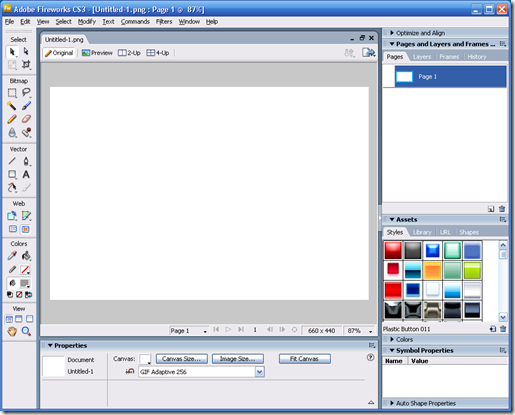Select the Zoom tool

(x=26, y=331)
